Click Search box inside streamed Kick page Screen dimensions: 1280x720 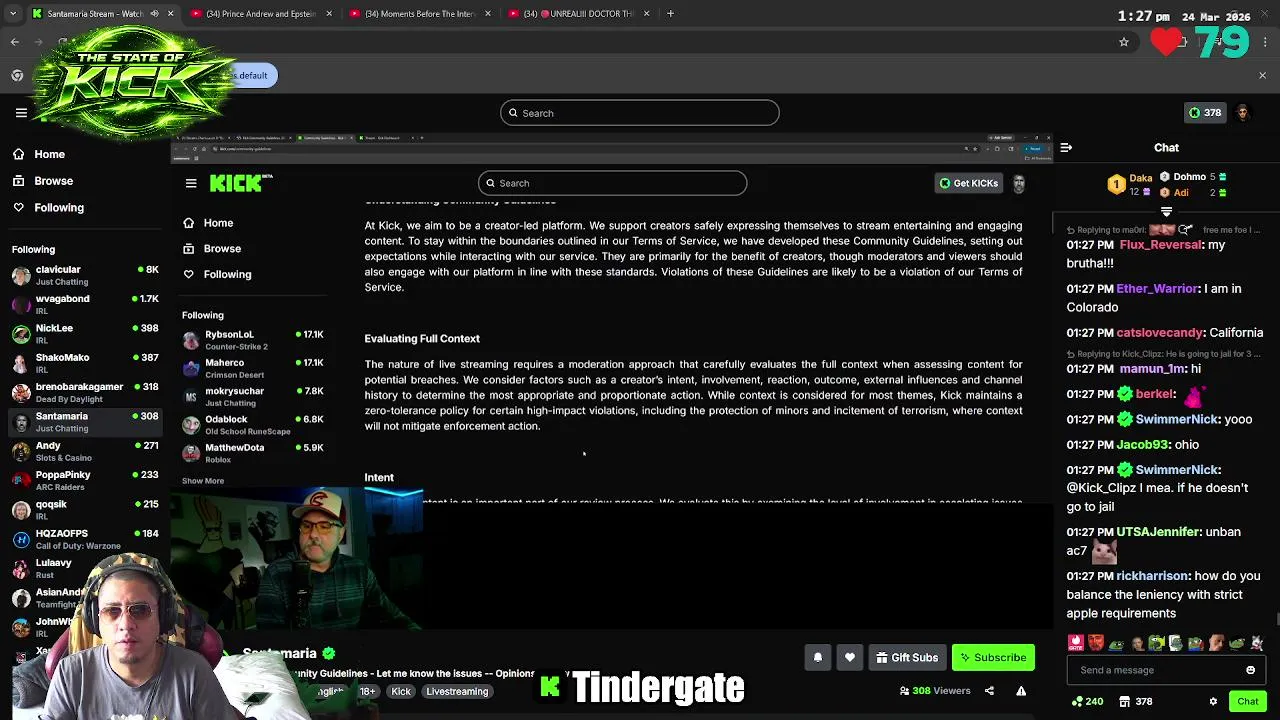(612, 183)
